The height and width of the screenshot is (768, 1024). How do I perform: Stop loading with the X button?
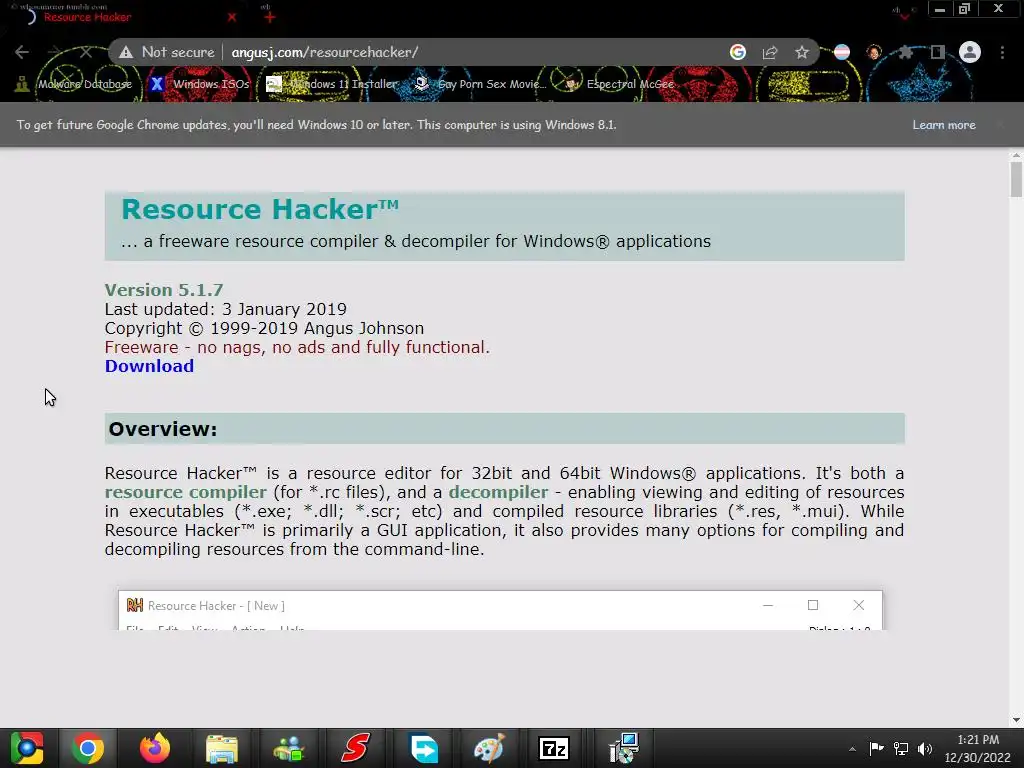point(86,52)
